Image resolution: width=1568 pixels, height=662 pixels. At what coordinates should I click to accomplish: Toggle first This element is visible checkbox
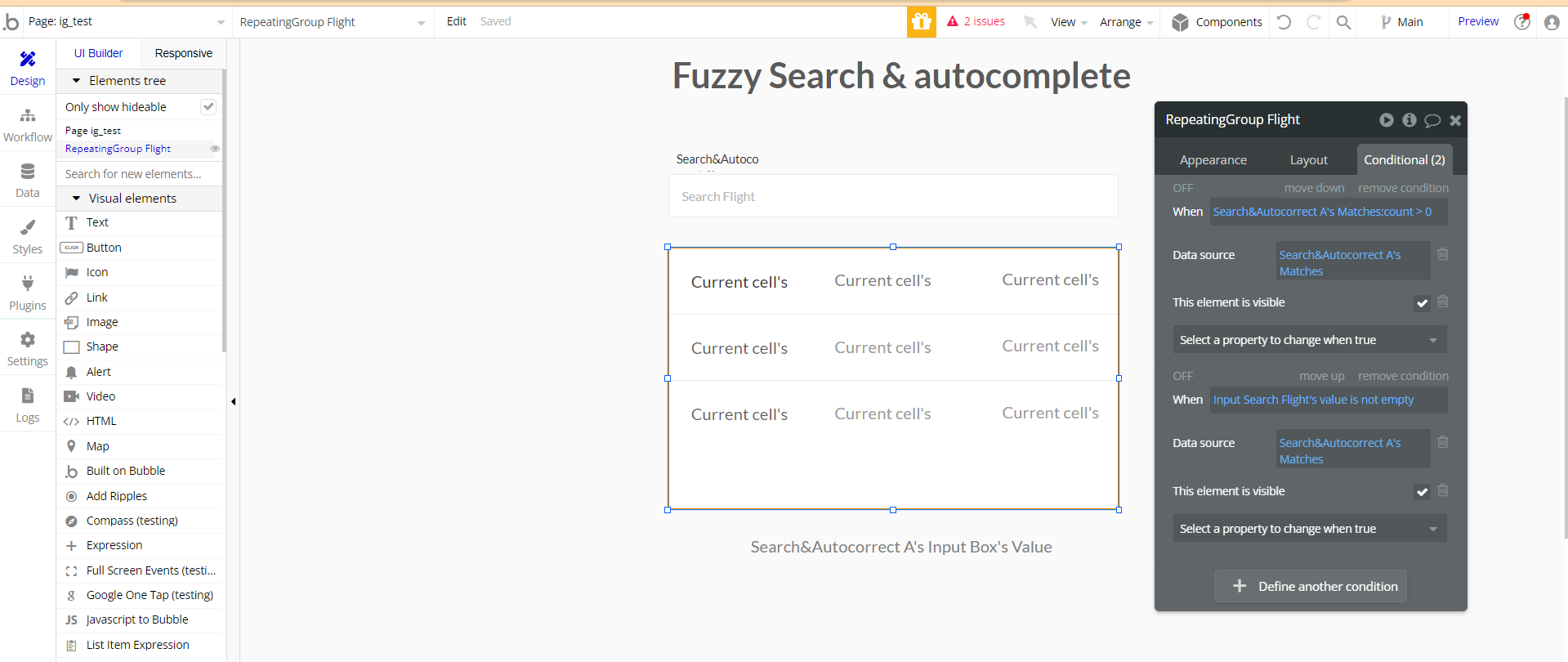[1422, 303]
